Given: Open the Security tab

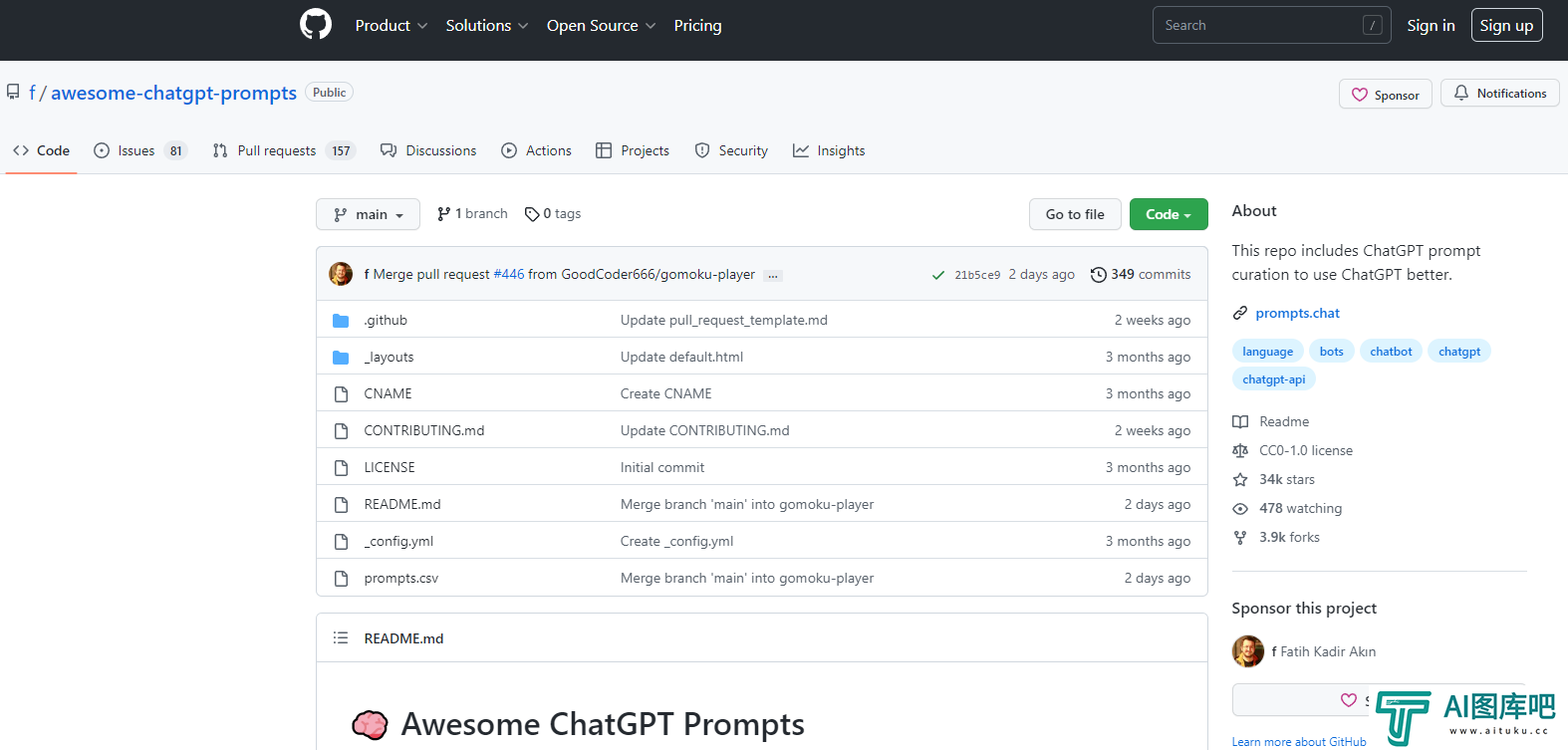Looking at the screenshot, I should click(731, 151).
